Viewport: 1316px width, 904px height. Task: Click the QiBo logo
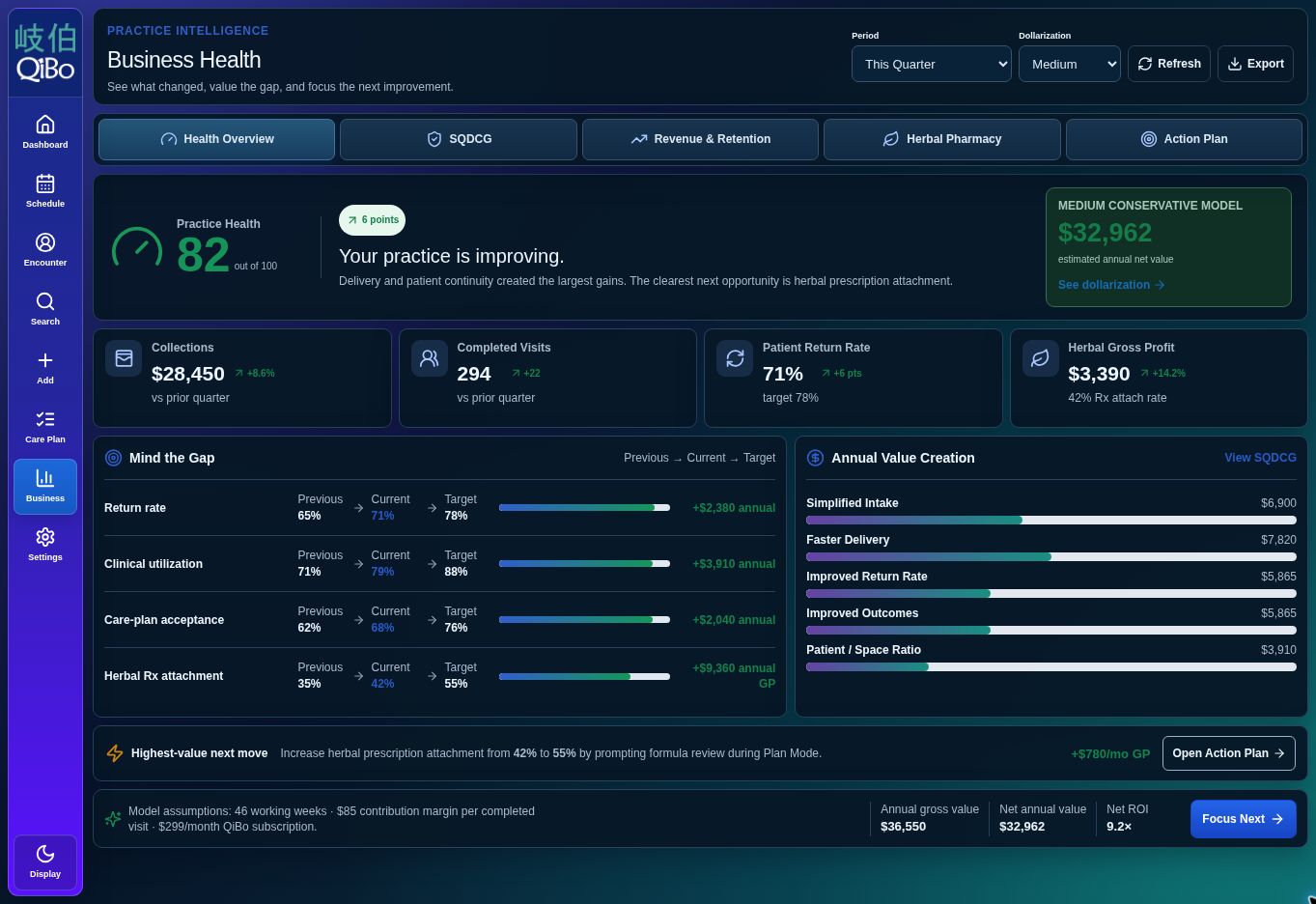[45, 53]
